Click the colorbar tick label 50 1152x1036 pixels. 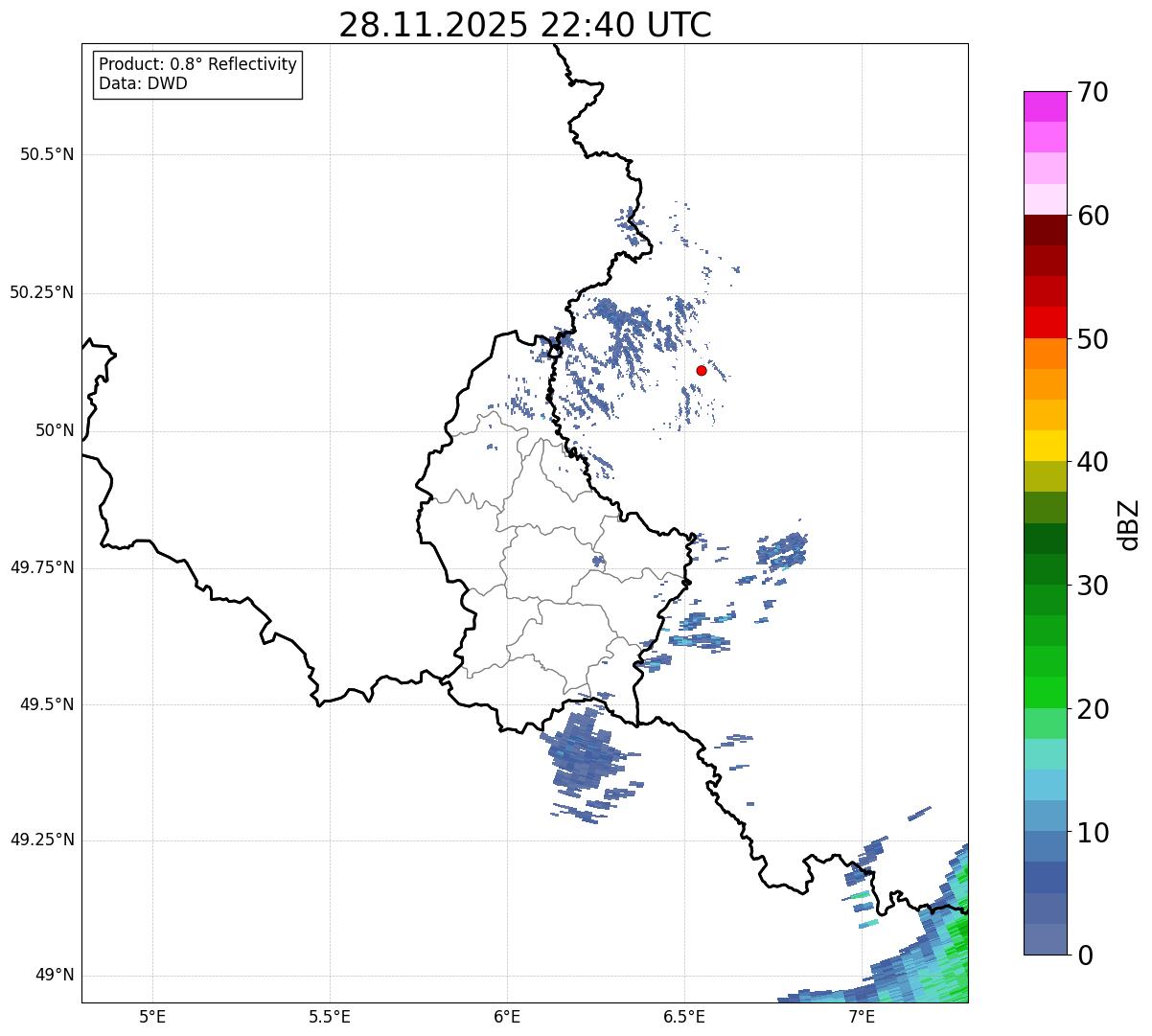[1092, 339]
